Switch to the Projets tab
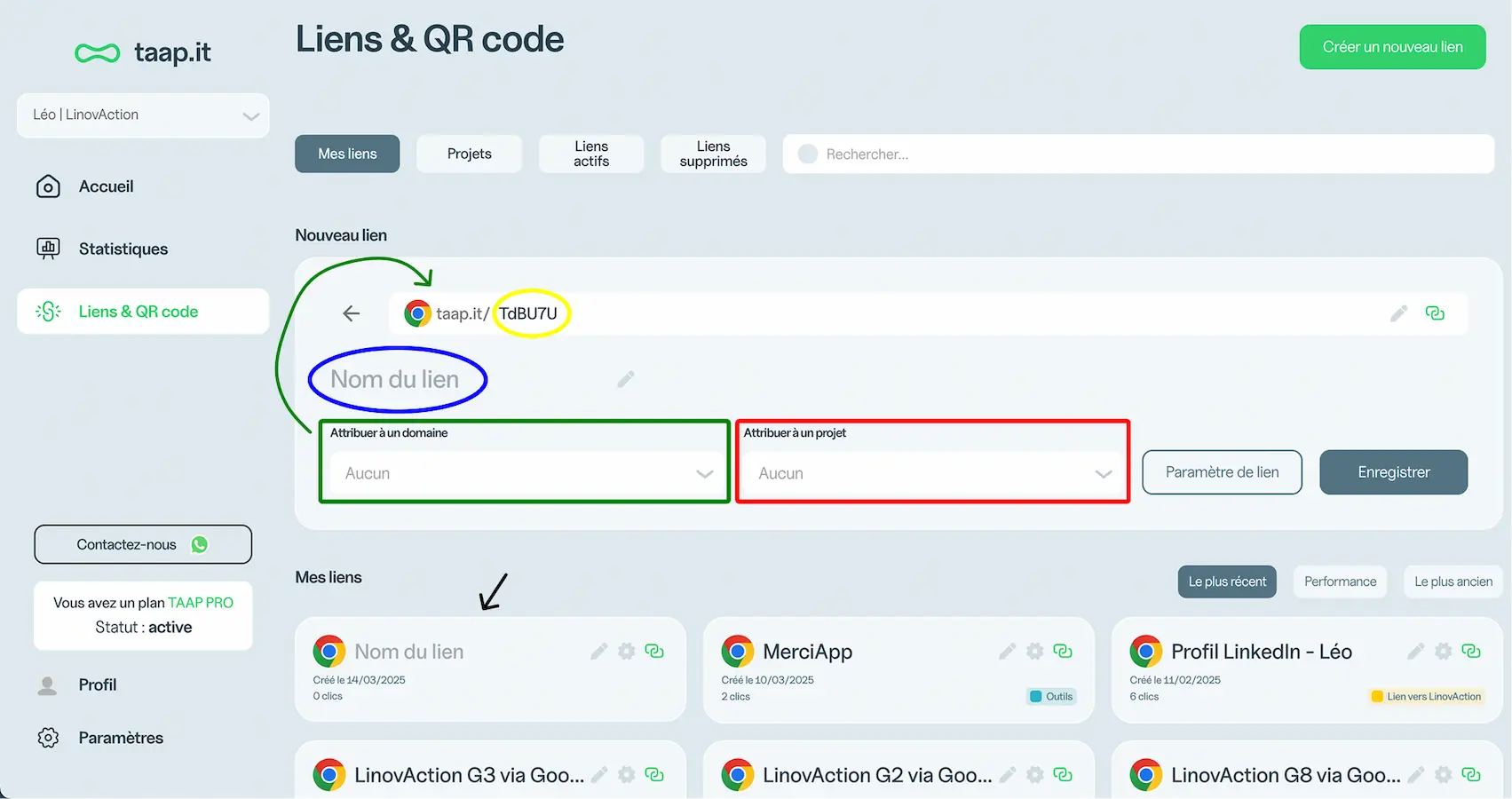Image resolution: width=1512 pixels, height=799 pixels. [x=469, y=154]
